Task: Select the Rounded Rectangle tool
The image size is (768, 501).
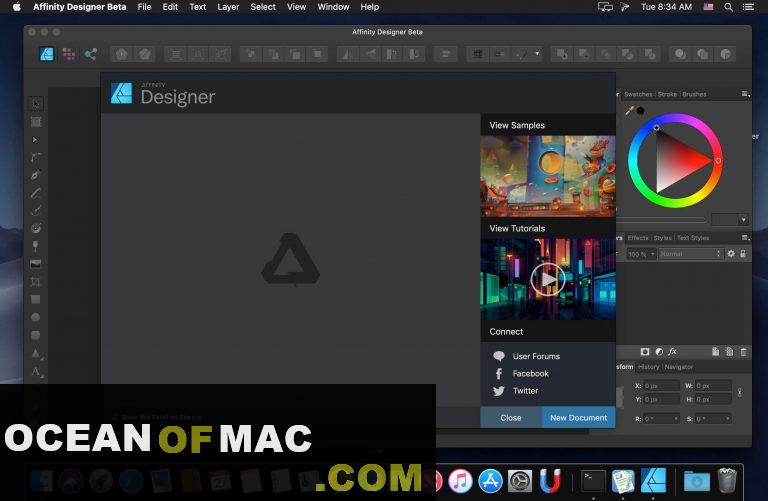Action: (35, 335)
